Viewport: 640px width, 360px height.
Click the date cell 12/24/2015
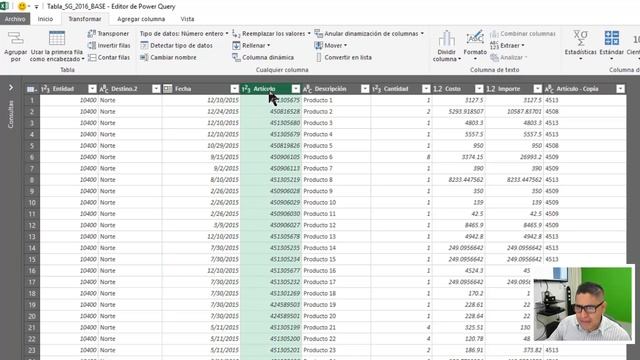point(201,111)
